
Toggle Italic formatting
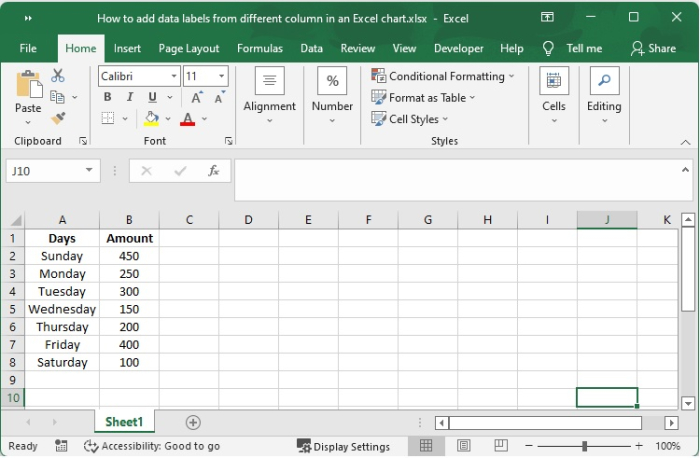tap(130, 97)
